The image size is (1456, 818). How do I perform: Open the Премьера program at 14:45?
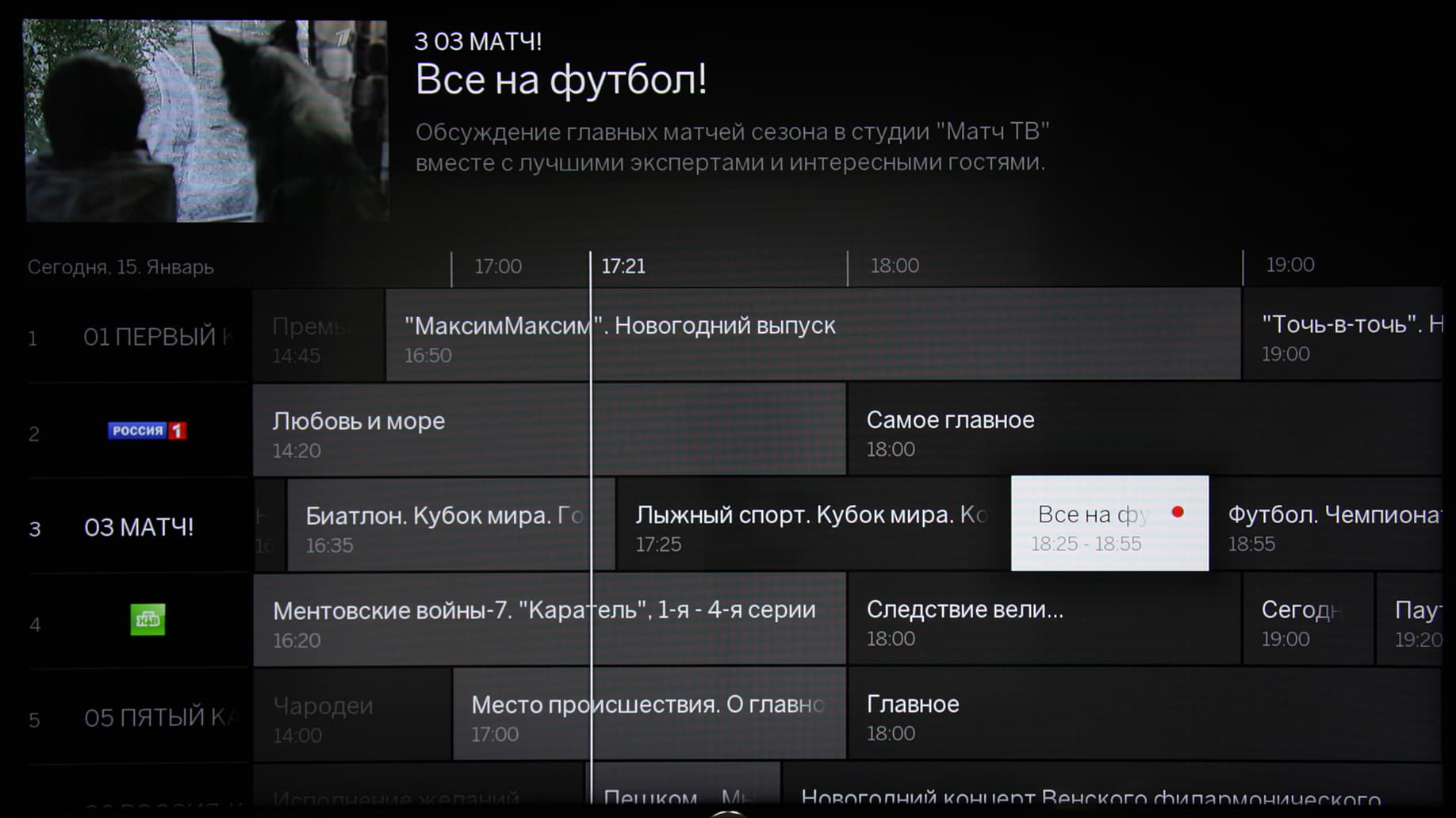tap(319, 335)
